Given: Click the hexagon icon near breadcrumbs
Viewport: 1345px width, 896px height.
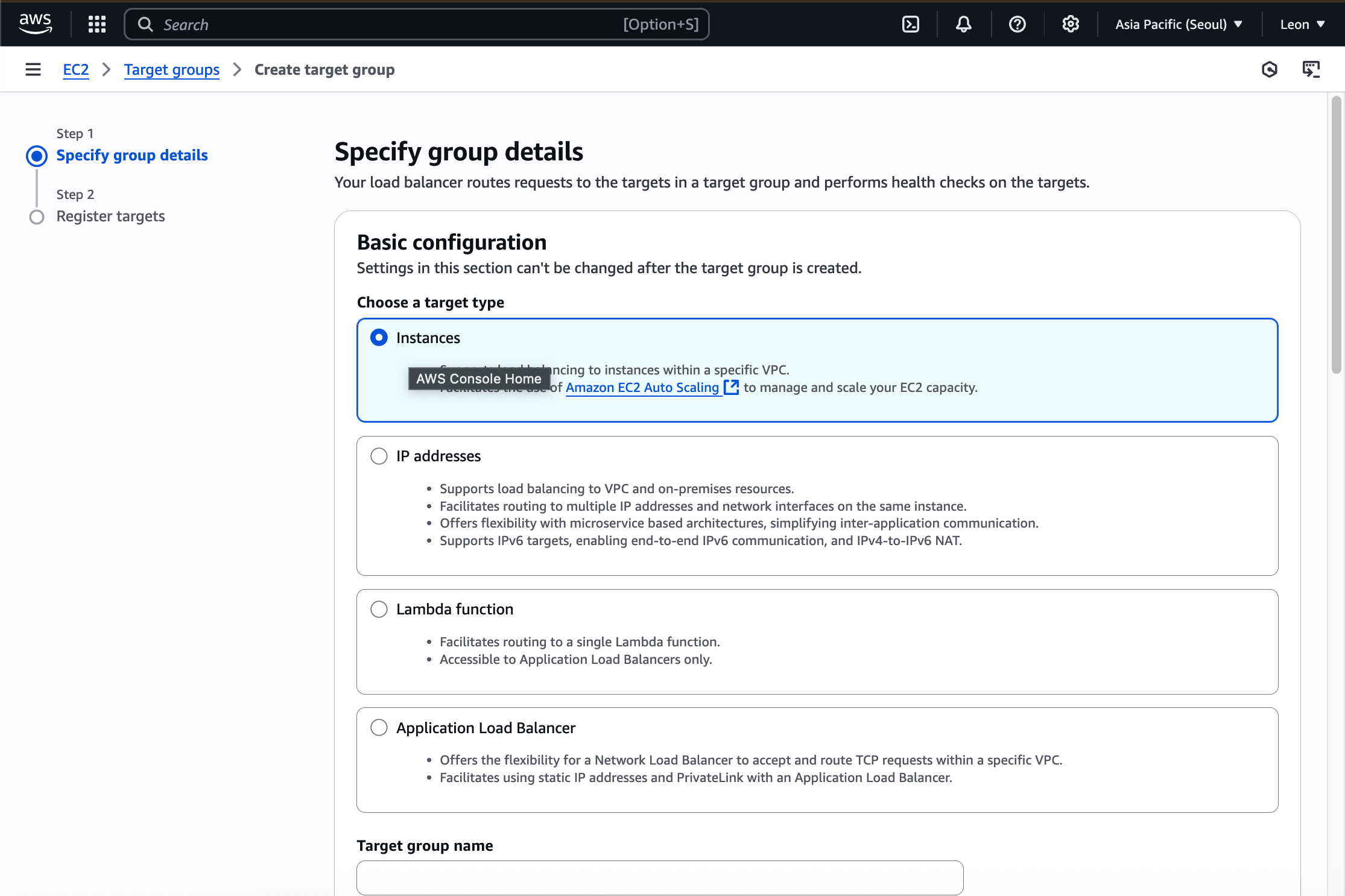Looking at the screenshot, I should [1270, 69].
